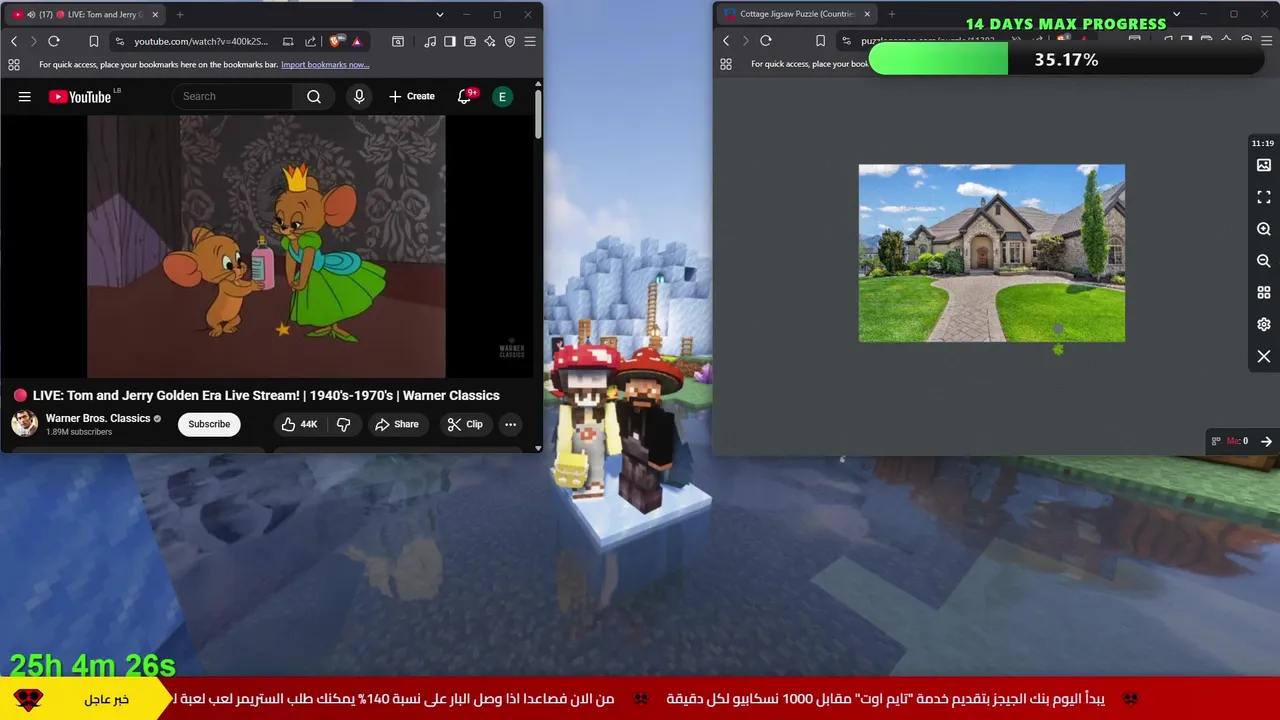Viewport: 1280px width, 720px height.
Task: Open Warner Bros. Classics channel name
Action: pos(98,418)
